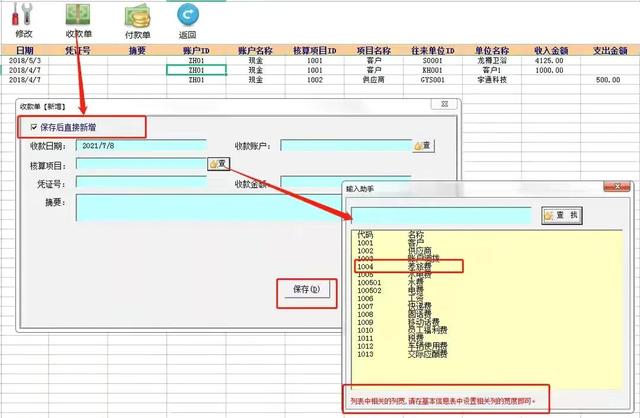The height and width of the screenshot is (418, 640).
Task: Click the 项目名称 column header
Action: (374, 51)
